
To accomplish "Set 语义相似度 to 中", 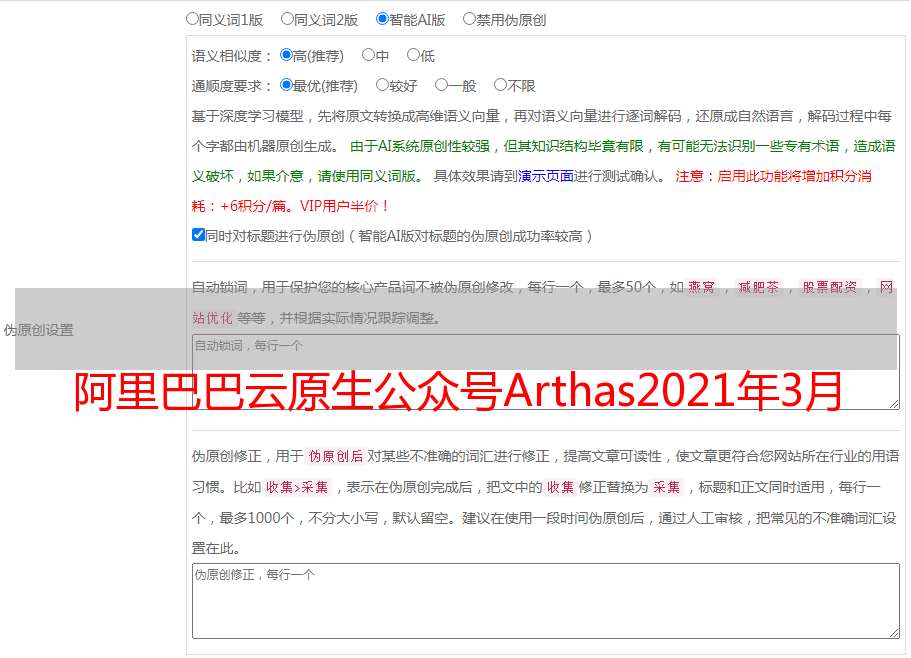I will tap(368, 55).
